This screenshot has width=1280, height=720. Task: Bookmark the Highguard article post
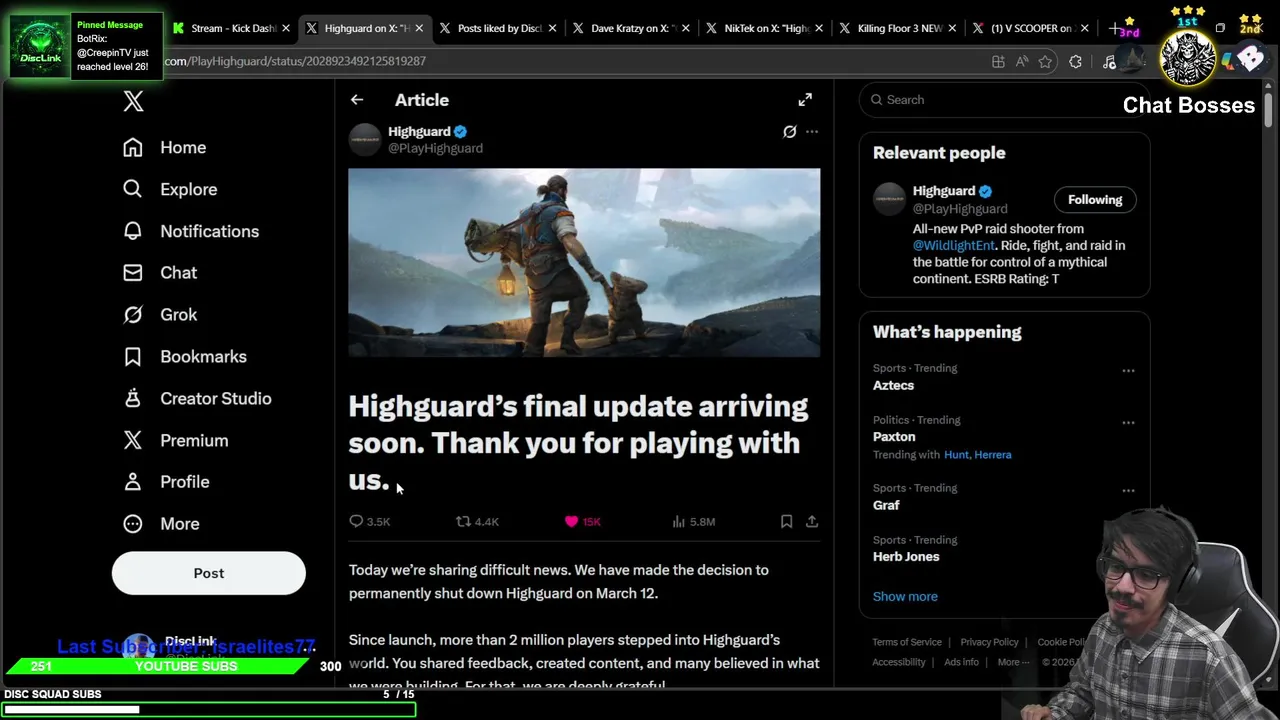click(x=786, y=521)
